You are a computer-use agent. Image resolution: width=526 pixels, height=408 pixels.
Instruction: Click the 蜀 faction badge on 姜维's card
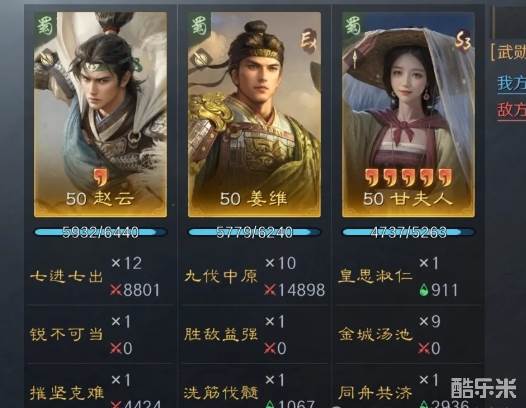pyautogui.click(x=200, y=27)
